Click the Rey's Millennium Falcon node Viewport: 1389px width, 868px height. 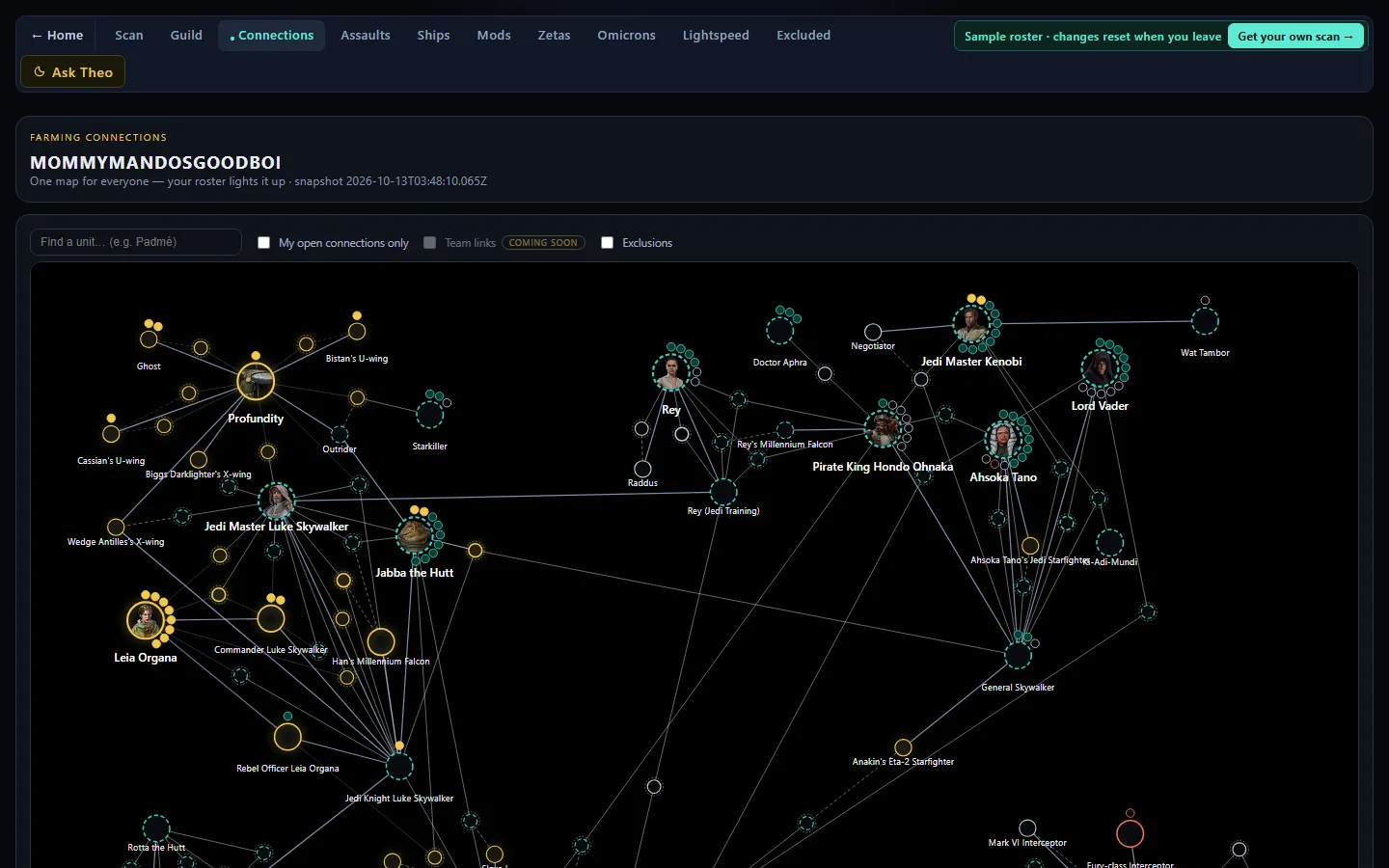pyautogui.click(x=785, y=430)
